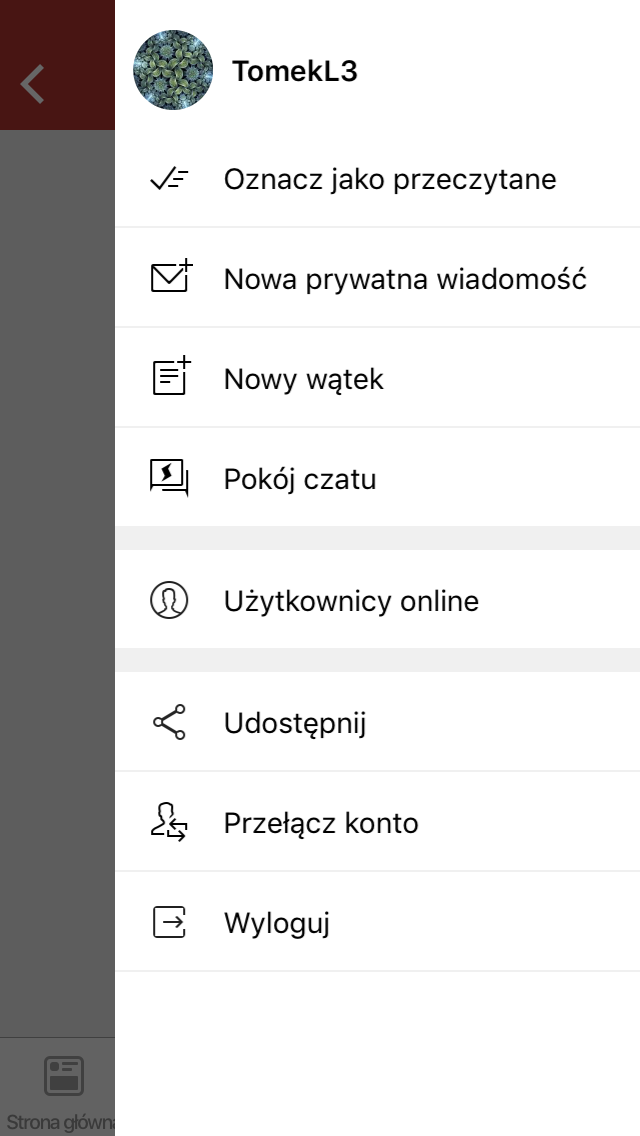Select Oznacz jako przeczytane
This screenshot has width=640, height=1136.
coord(390,179)
